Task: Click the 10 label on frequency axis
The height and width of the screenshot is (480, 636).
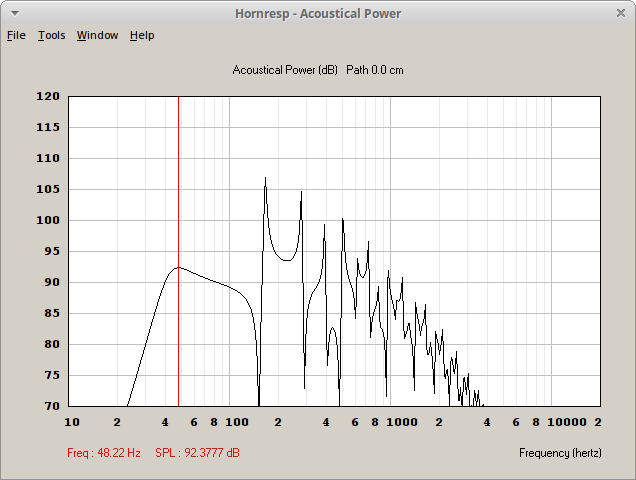Action: click(x=72, y=422)
